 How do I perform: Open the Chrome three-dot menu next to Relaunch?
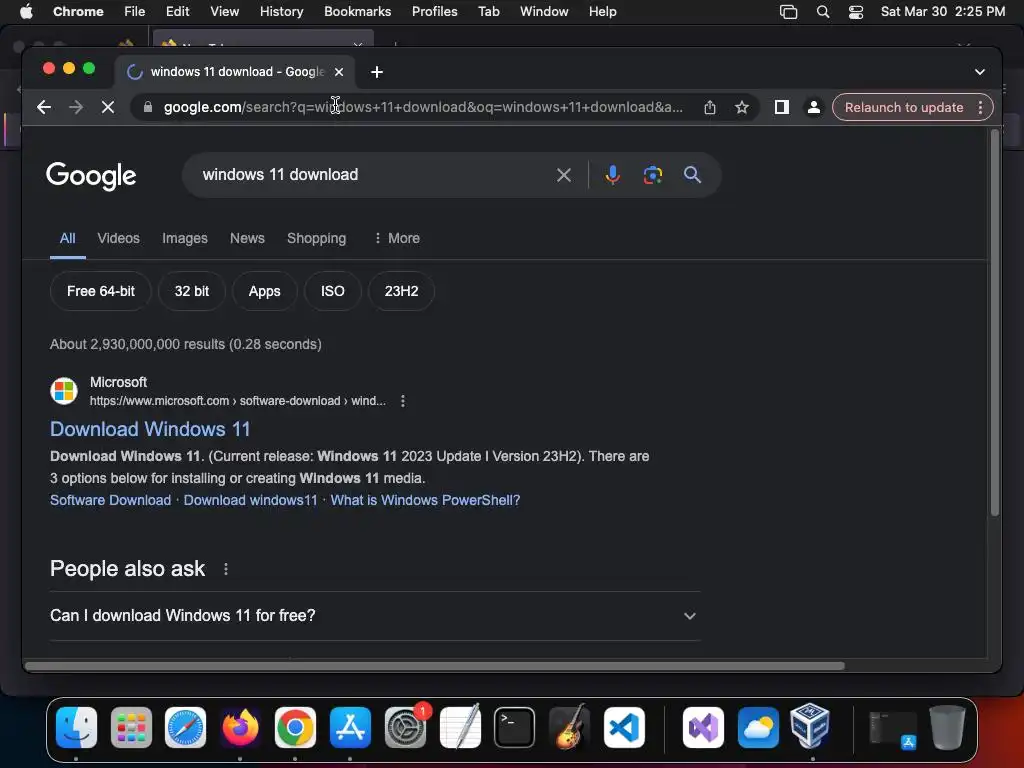point(980,107)
